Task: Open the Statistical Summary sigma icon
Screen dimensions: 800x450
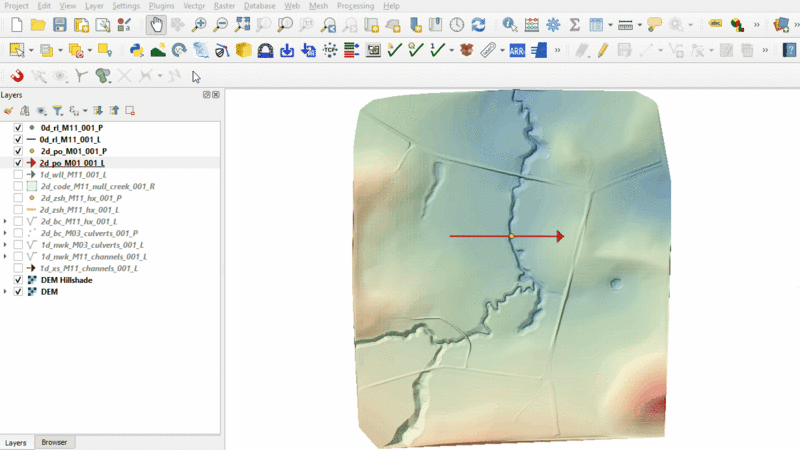Action: tap(575, 24)
